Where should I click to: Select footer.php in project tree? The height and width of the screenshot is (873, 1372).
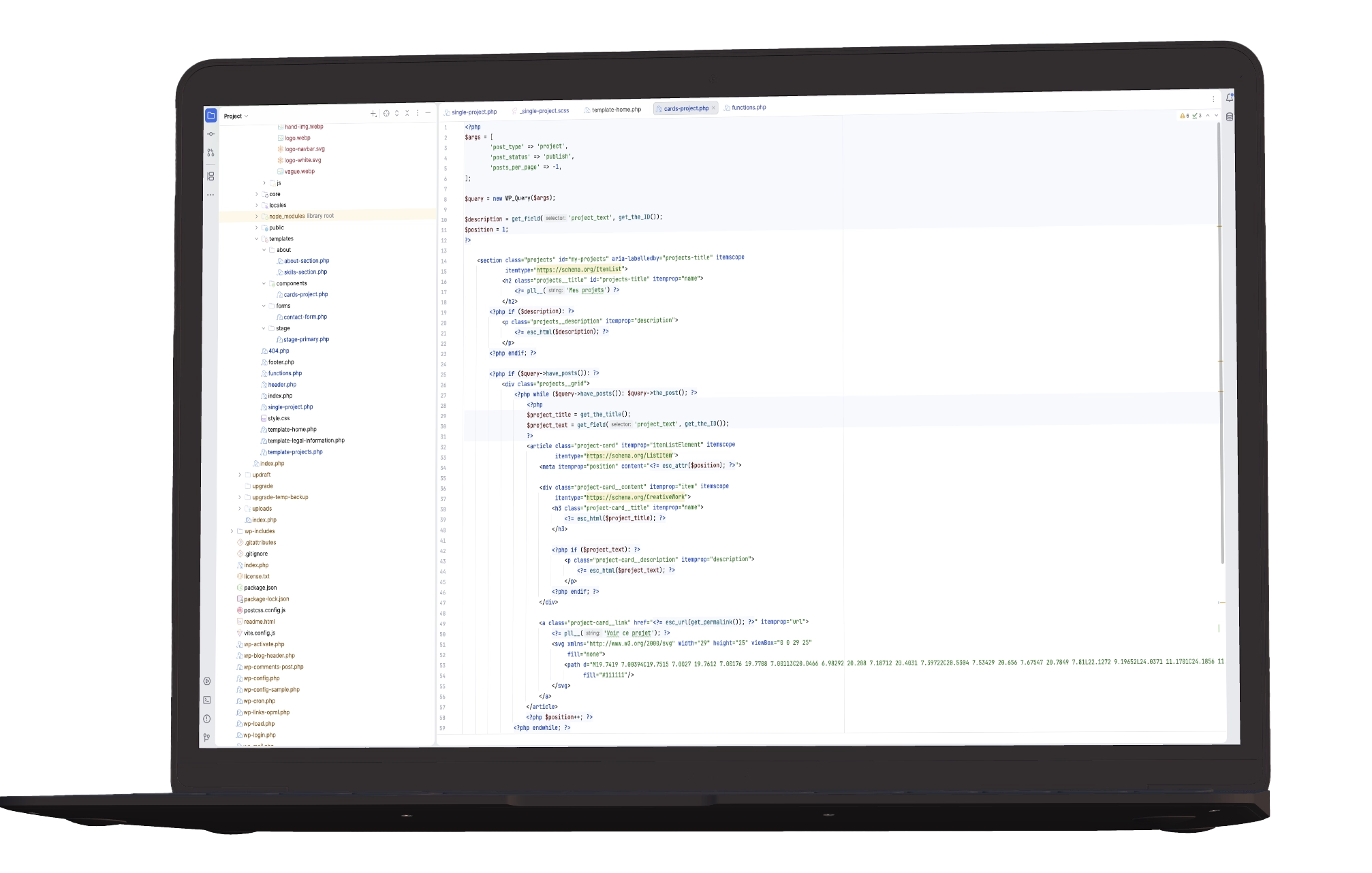tap(278, 362)
